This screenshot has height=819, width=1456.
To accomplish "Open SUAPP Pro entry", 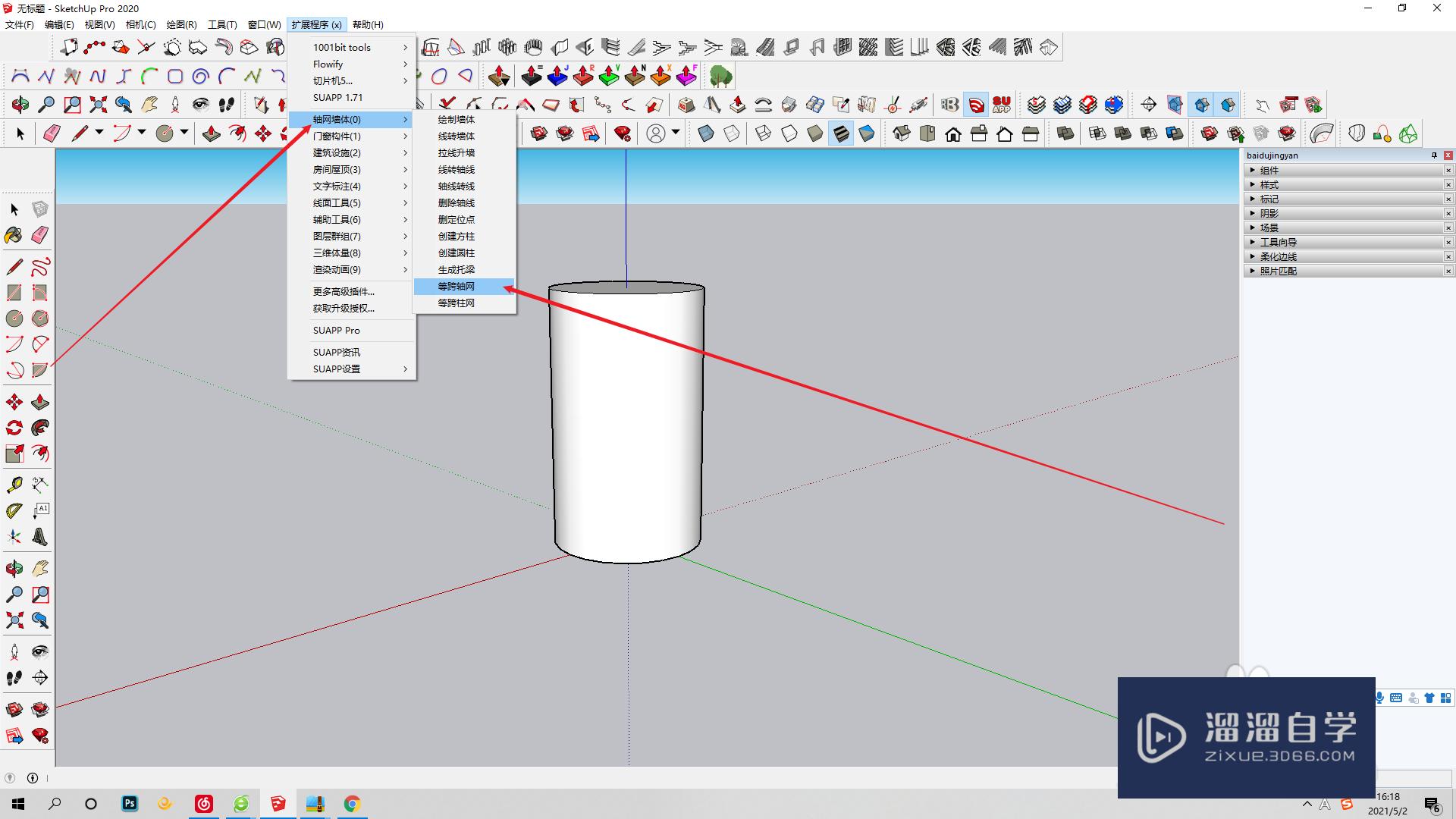I will click(352, 331).
